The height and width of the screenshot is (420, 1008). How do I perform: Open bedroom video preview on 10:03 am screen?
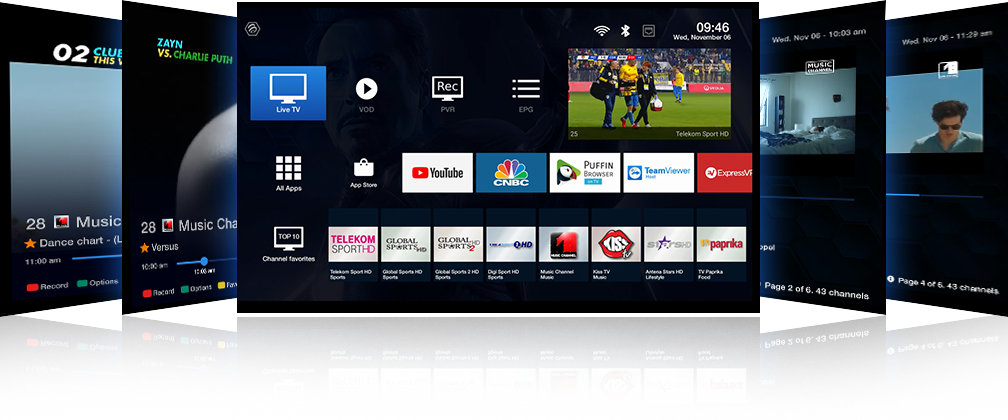(x=807, y=109)
